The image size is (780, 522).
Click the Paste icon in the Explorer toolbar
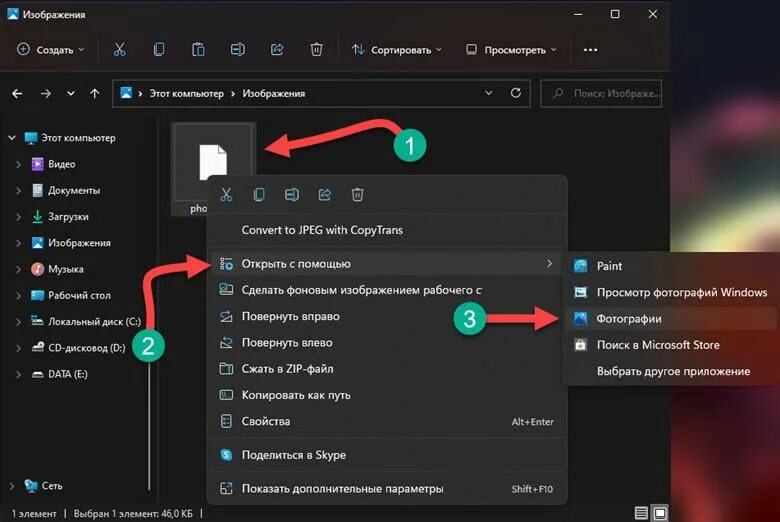click(x=198, y=49)
